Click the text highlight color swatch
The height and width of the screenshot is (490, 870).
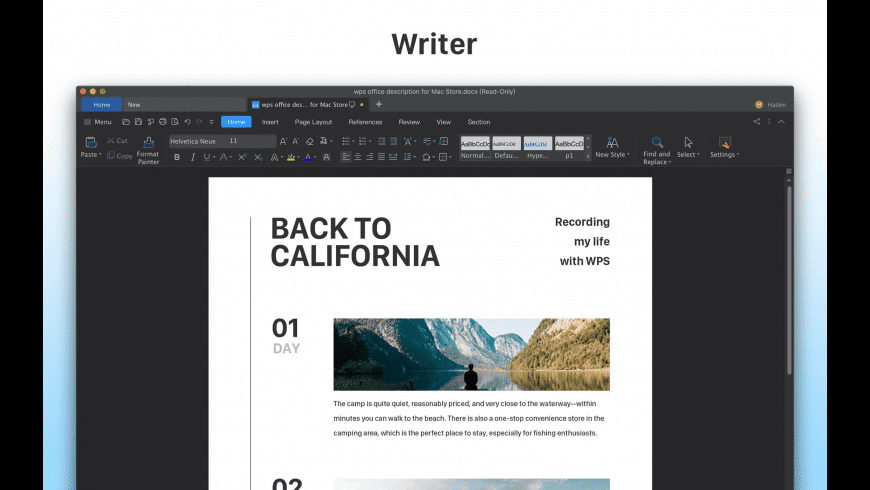(291, 158)
